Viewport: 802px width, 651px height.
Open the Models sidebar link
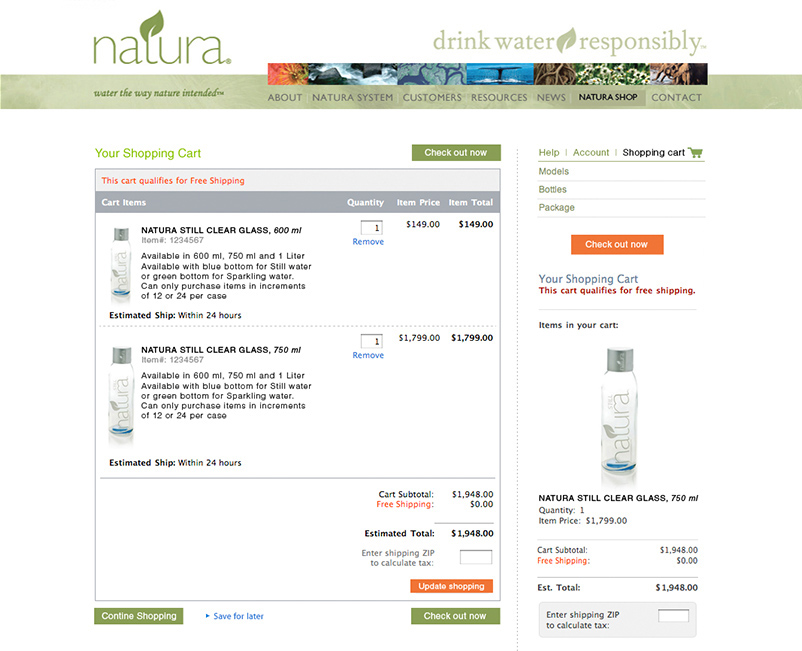[x=554, y=172]
